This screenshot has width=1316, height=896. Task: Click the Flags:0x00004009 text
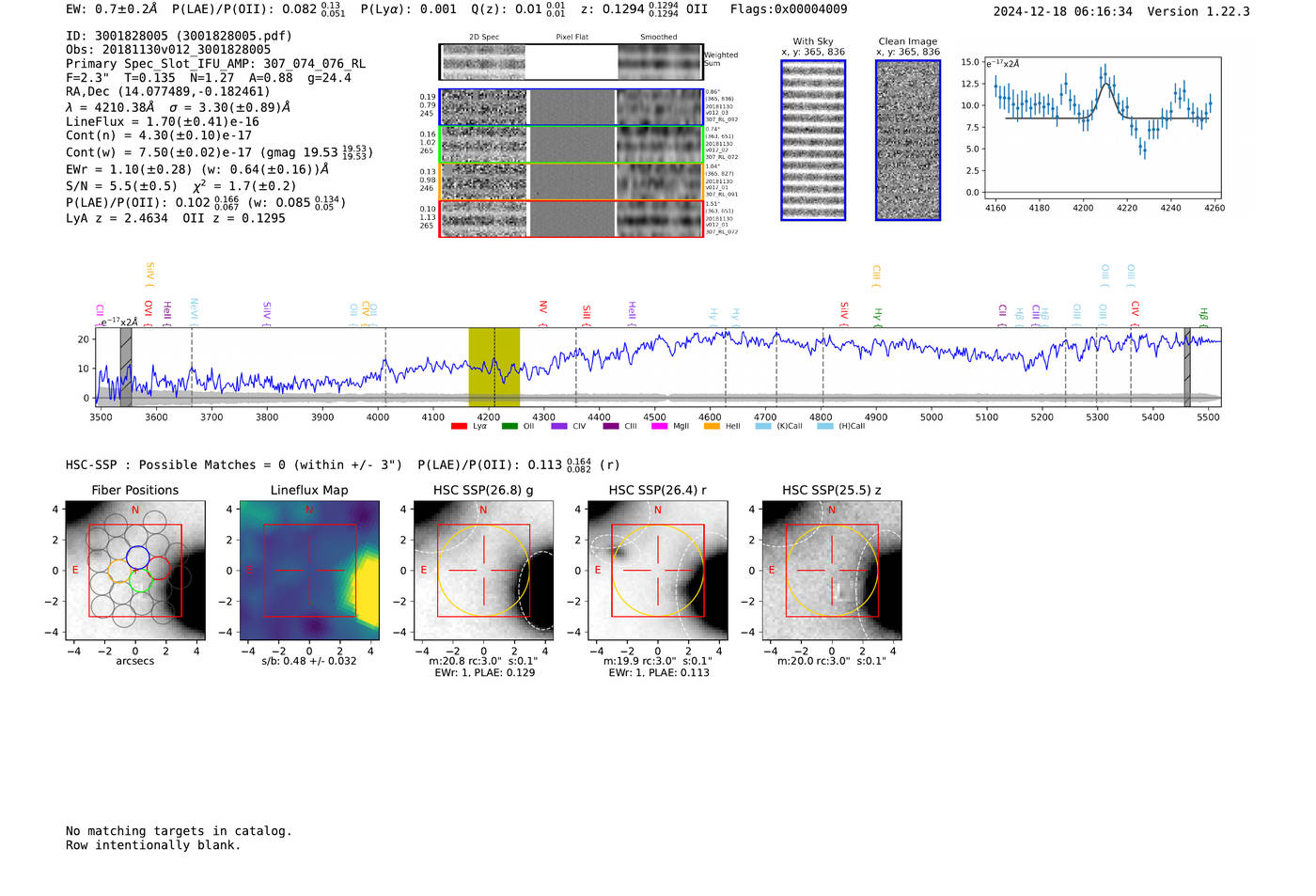click(789, 9)
